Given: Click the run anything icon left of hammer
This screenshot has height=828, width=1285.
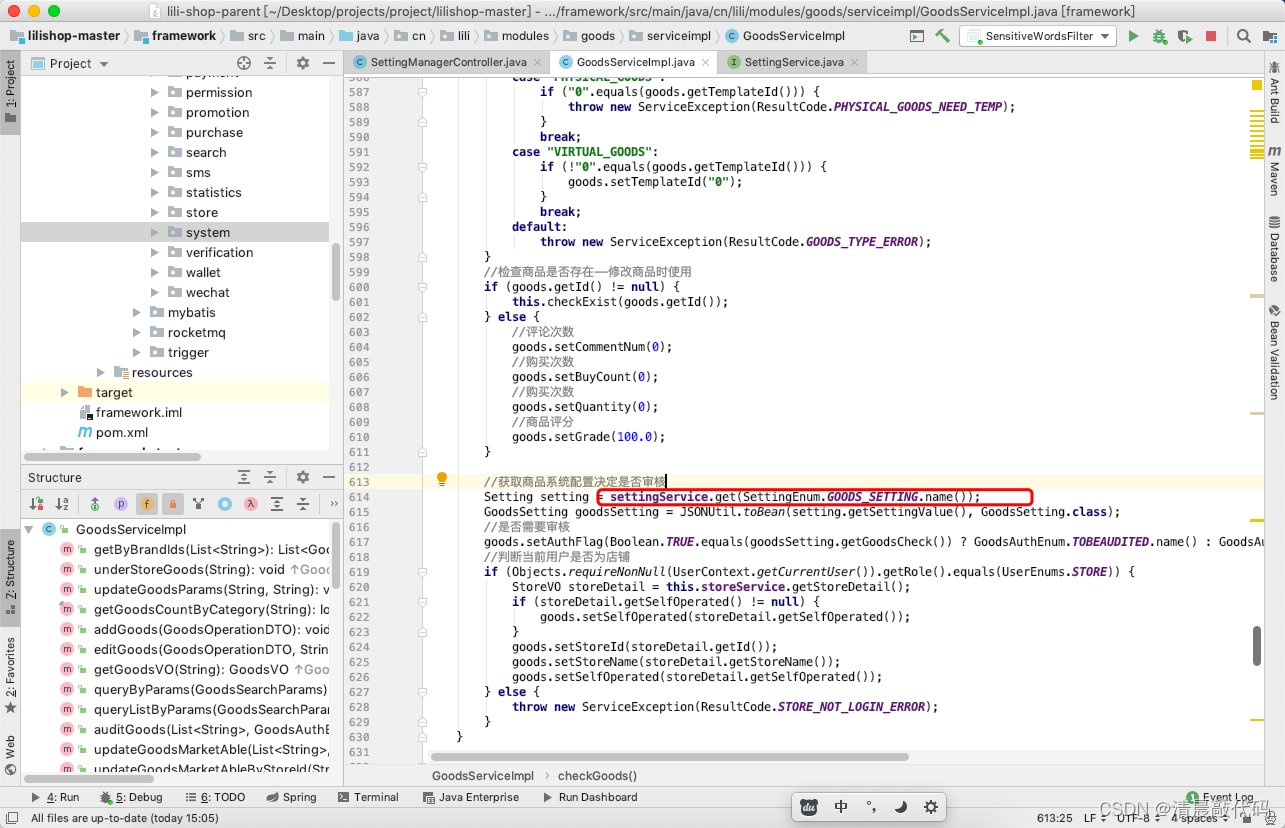Looking at the screenshot, I should tap(917, 36).
